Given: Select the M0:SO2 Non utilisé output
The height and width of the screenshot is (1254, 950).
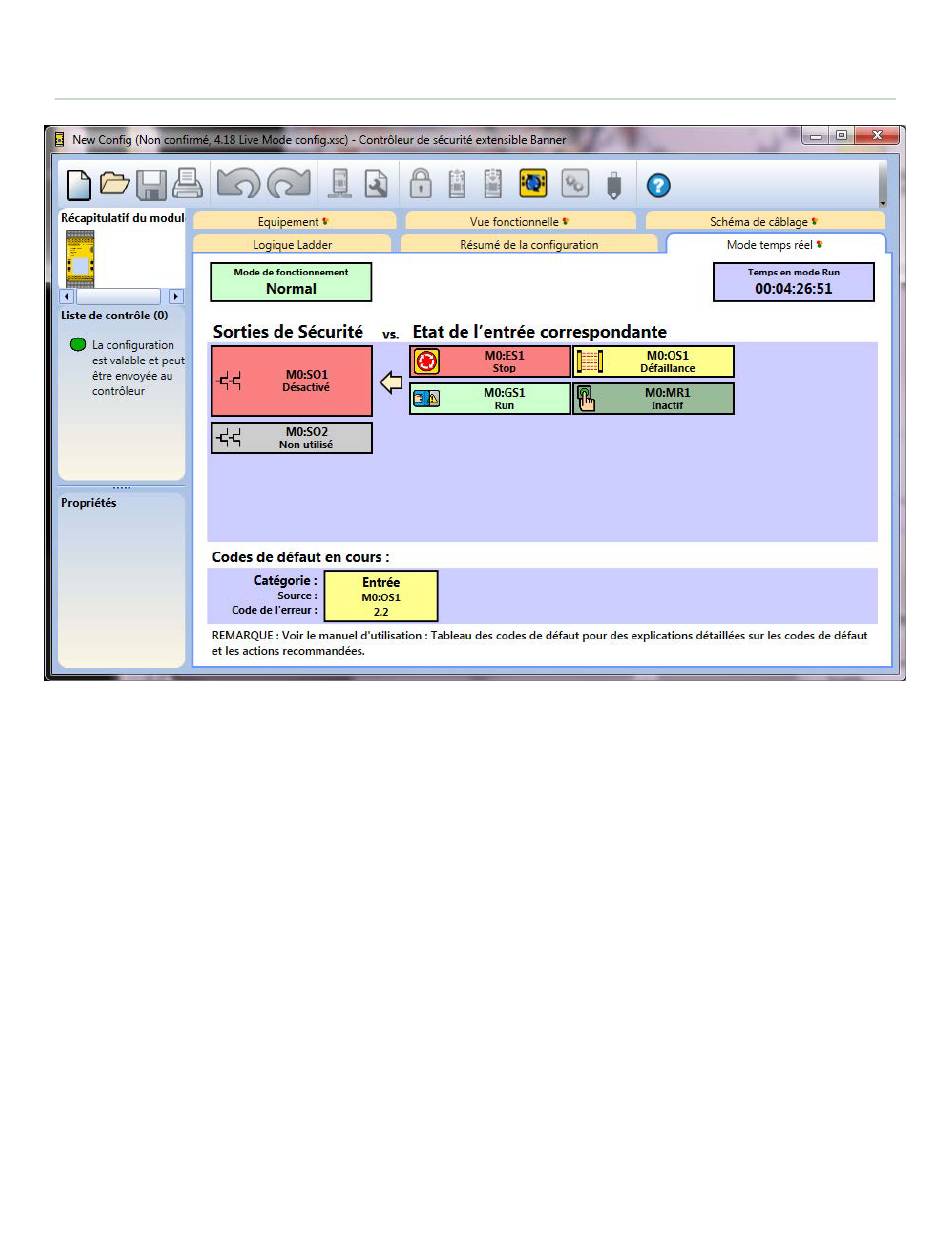Looking at the screenshot, I should tap(291, 438).
